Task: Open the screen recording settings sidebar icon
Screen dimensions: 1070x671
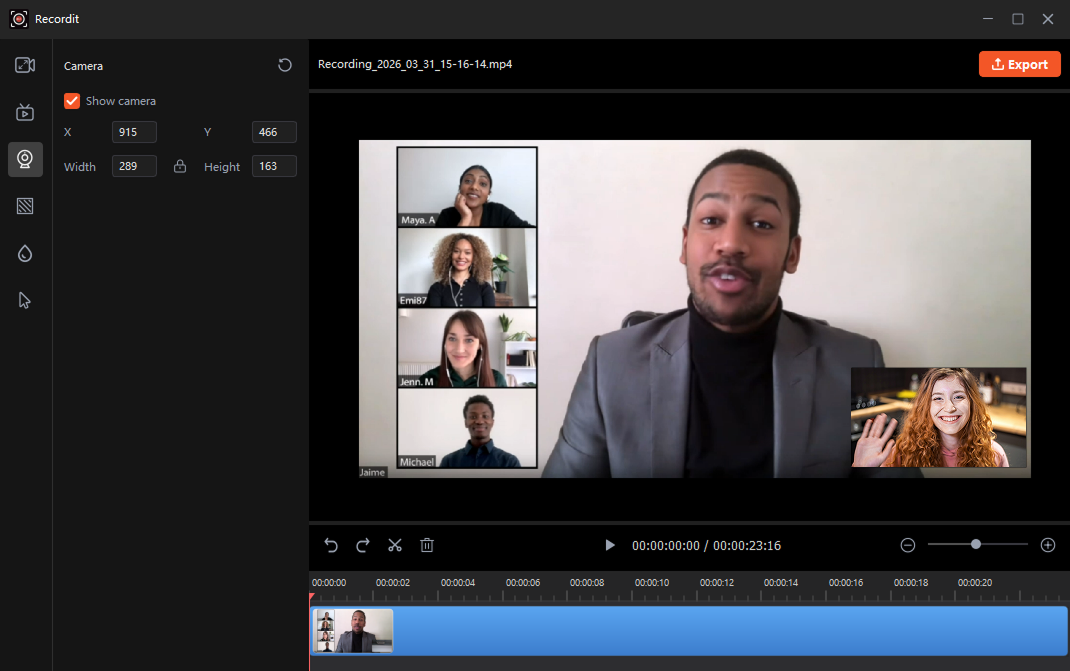Action: pos(25,66)
